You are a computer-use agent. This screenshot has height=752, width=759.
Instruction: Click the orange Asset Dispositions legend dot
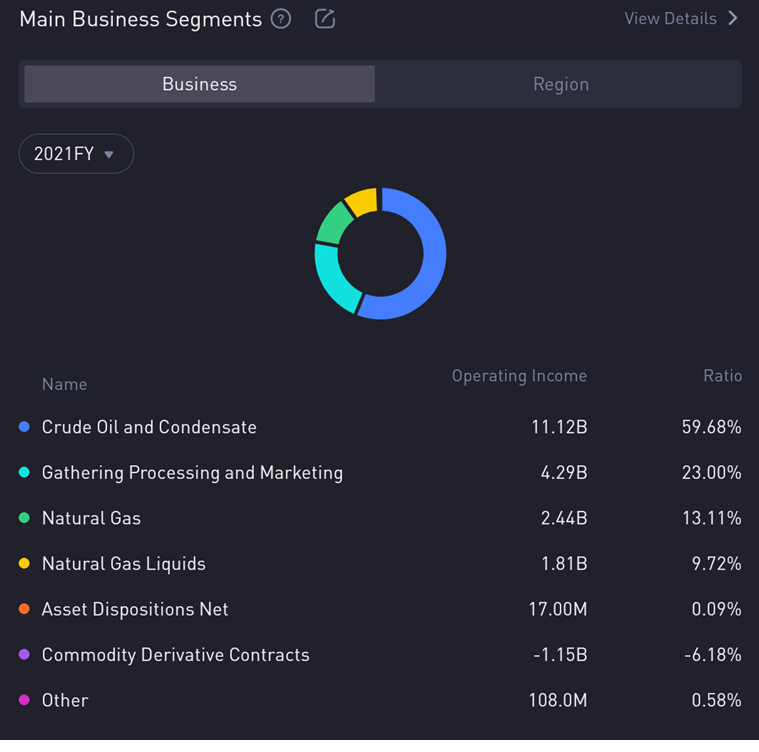tap(25, 609)
